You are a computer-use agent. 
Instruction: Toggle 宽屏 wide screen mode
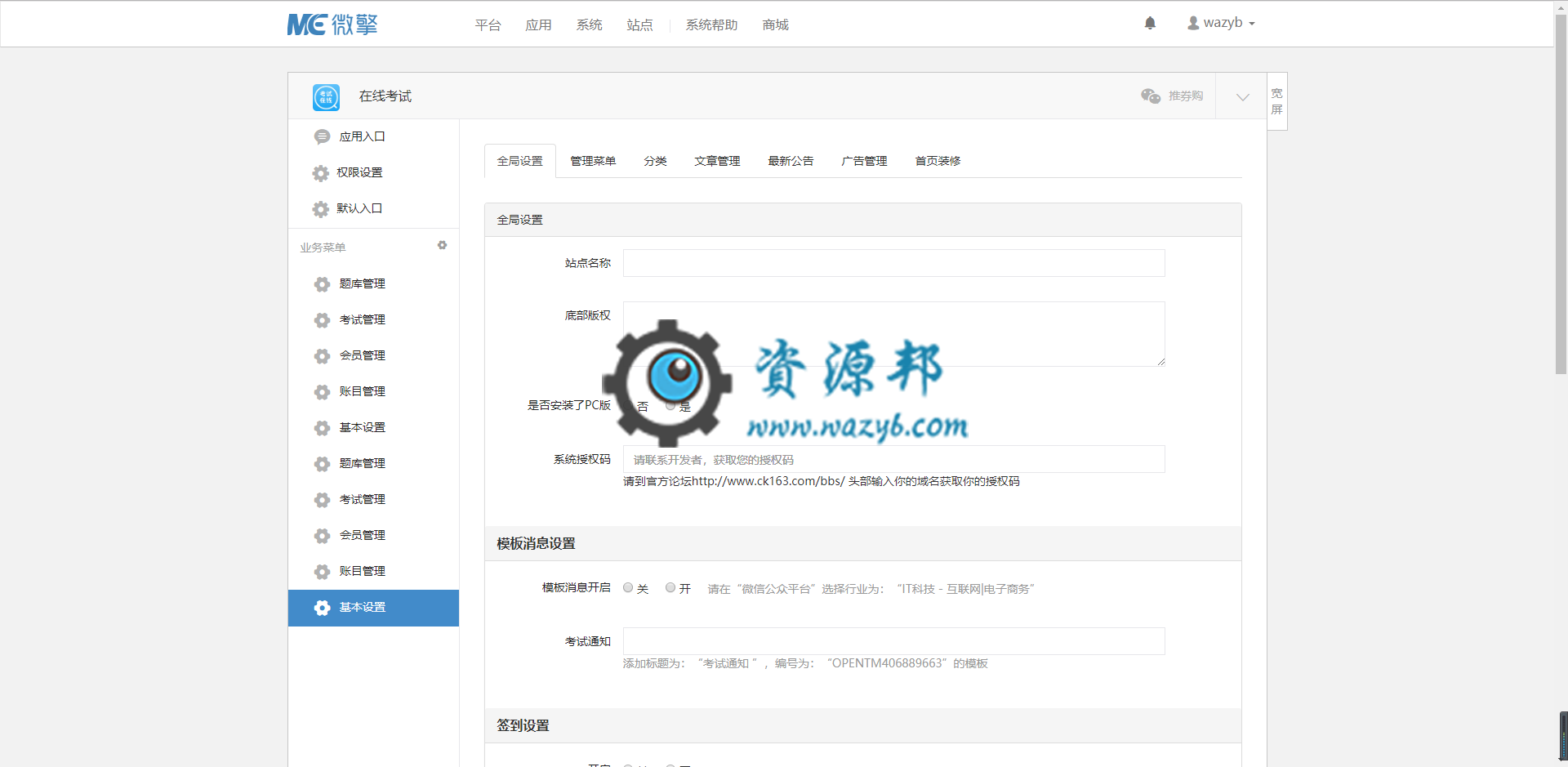(1277, 101)
